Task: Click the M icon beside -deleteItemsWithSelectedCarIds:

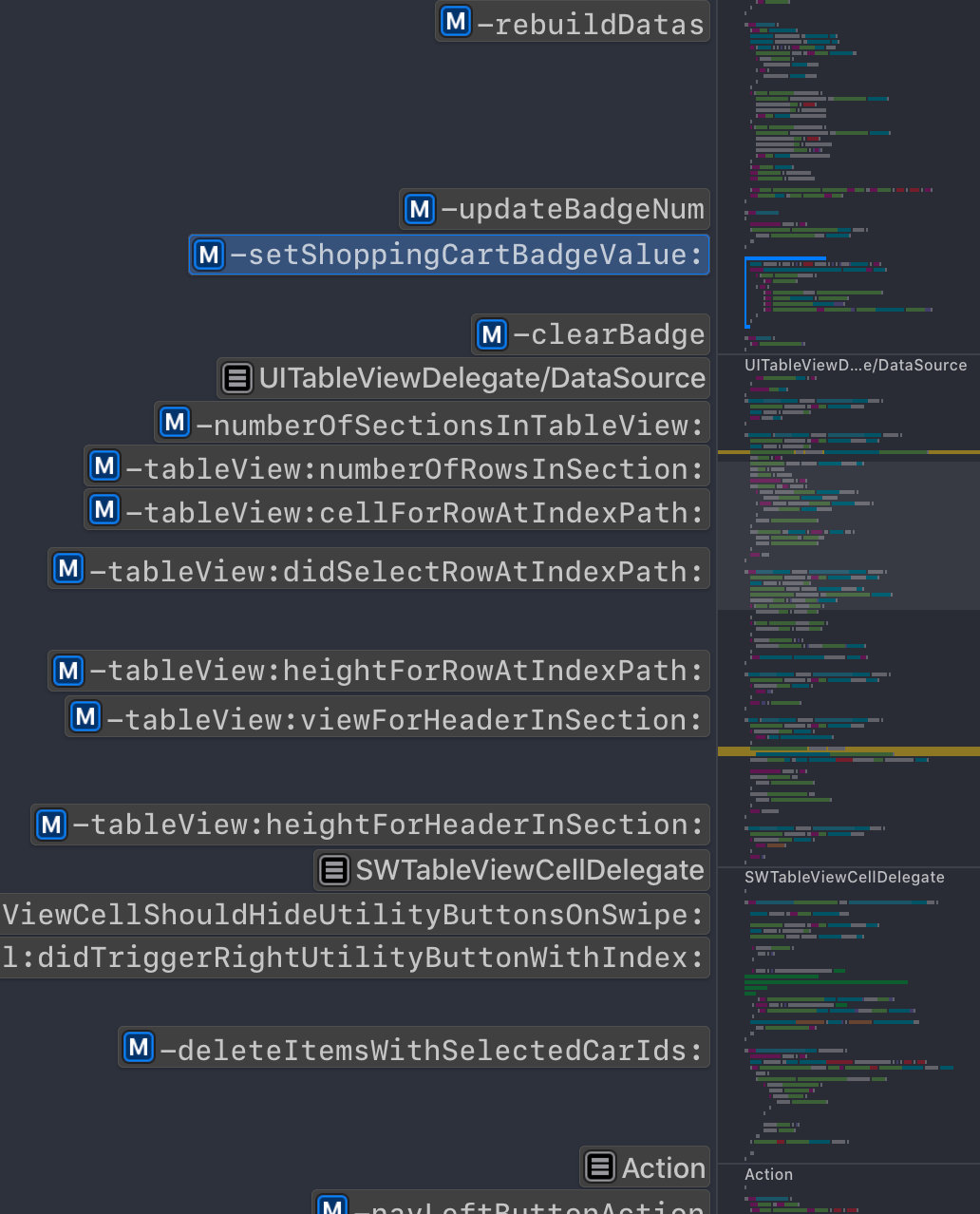Action: [139, 1047]
